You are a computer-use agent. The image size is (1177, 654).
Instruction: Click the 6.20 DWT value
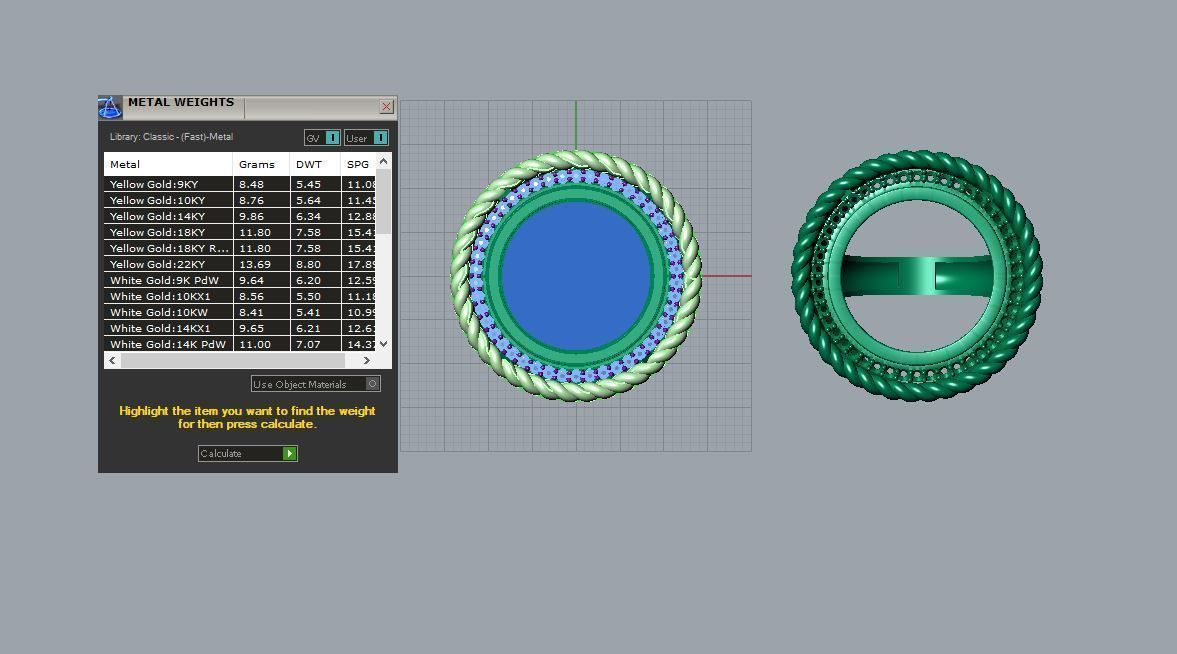pyautogui.click(x=309, y=280)
